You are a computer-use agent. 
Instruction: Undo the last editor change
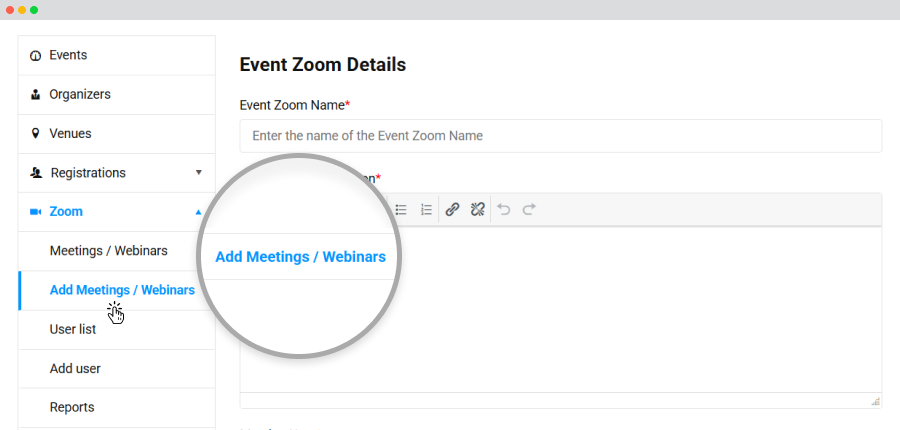504,210
